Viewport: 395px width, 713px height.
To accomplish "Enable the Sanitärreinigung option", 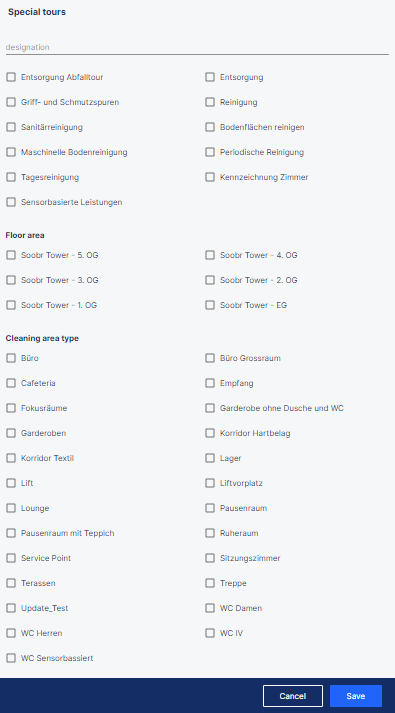I will point(11,127).
